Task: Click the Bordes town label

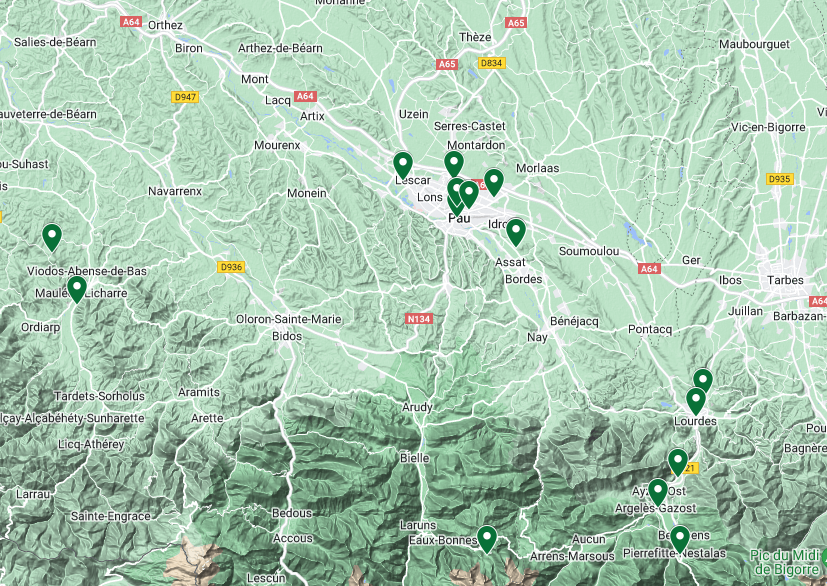Action: 523,279
